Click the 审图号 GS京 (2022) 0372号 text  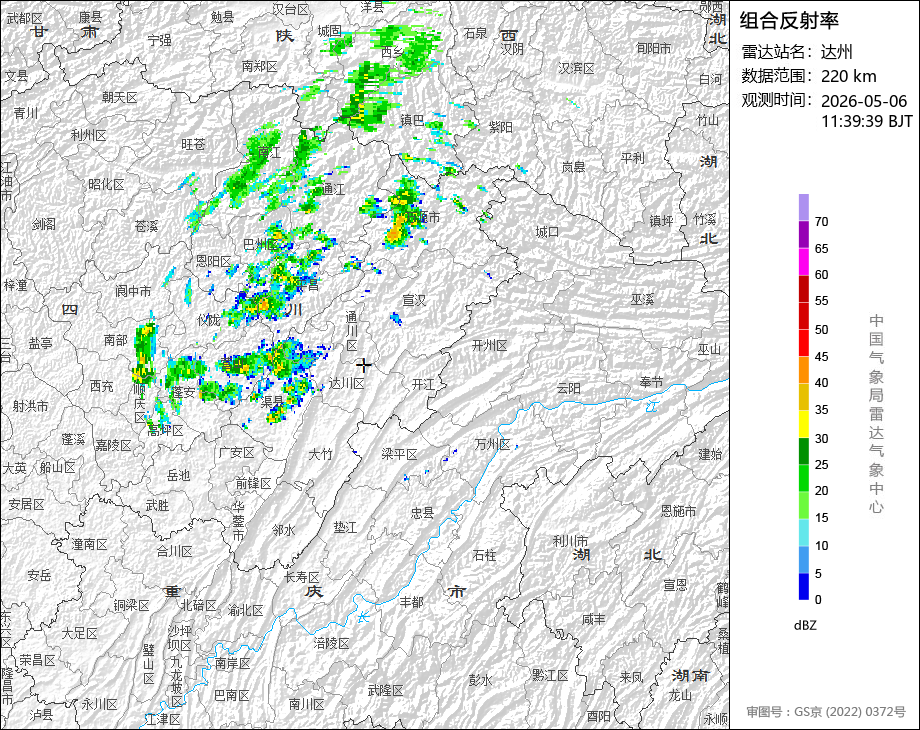pos(826,712)
